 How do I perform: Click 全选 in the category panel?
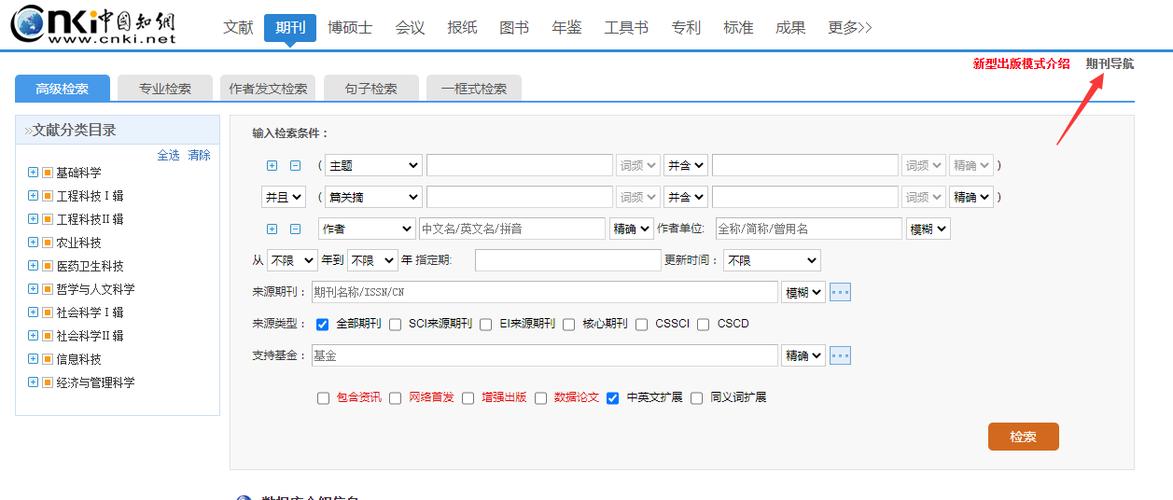coord(168,155)
